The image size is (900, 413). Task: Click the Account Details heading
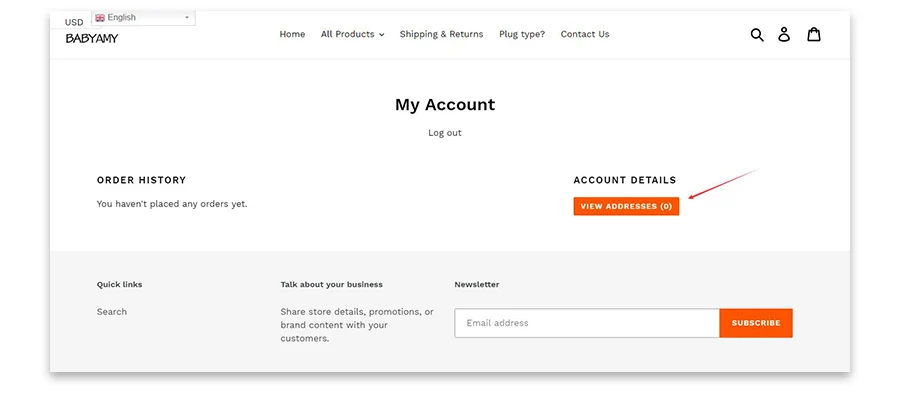coord(625,180)
